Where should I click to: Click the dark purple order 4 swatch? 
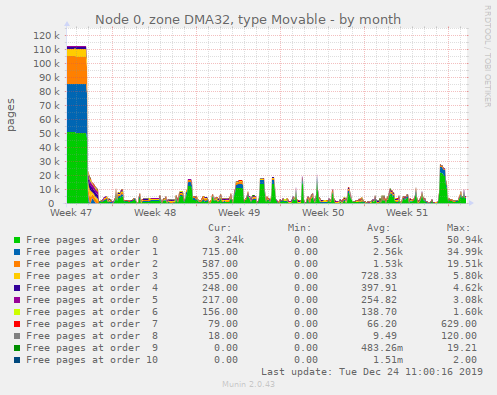pos(17,288)
